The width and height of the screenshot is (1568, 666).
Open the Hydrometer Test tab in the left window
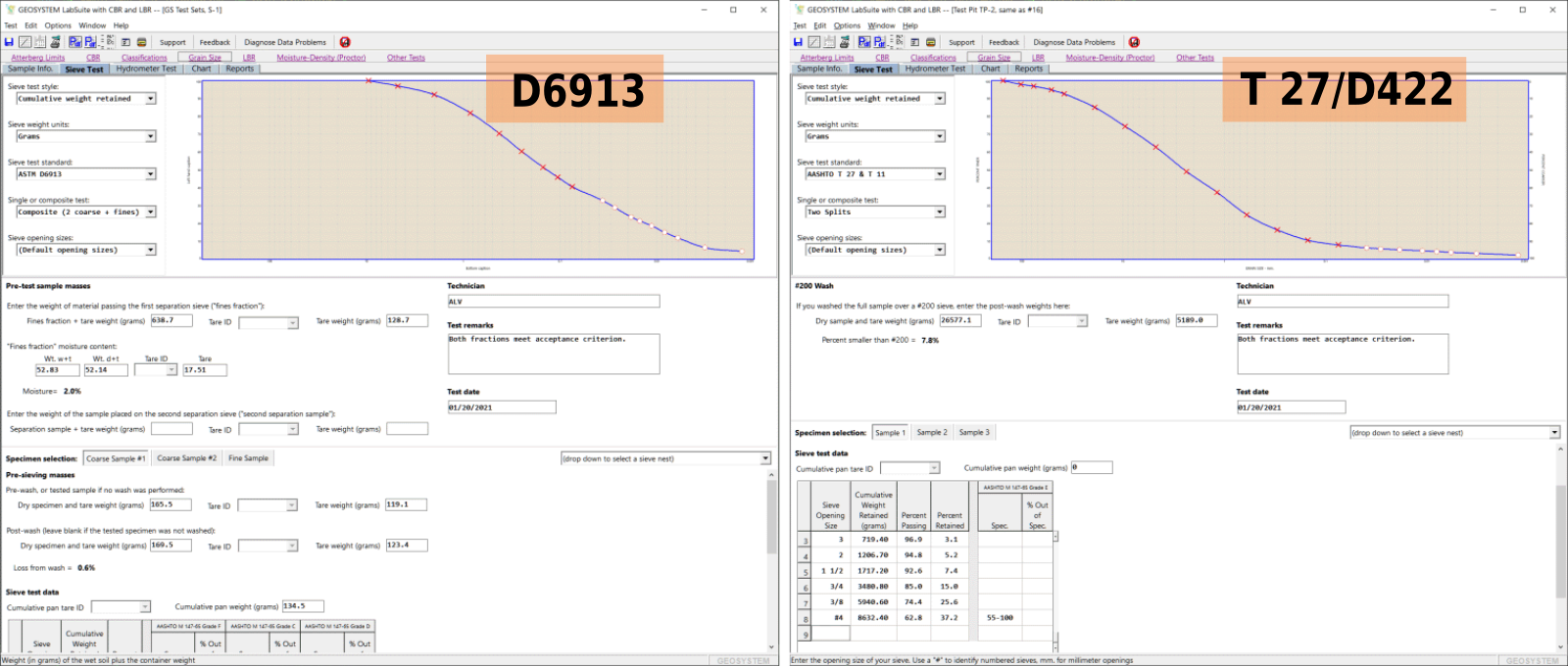click(146, 69)
